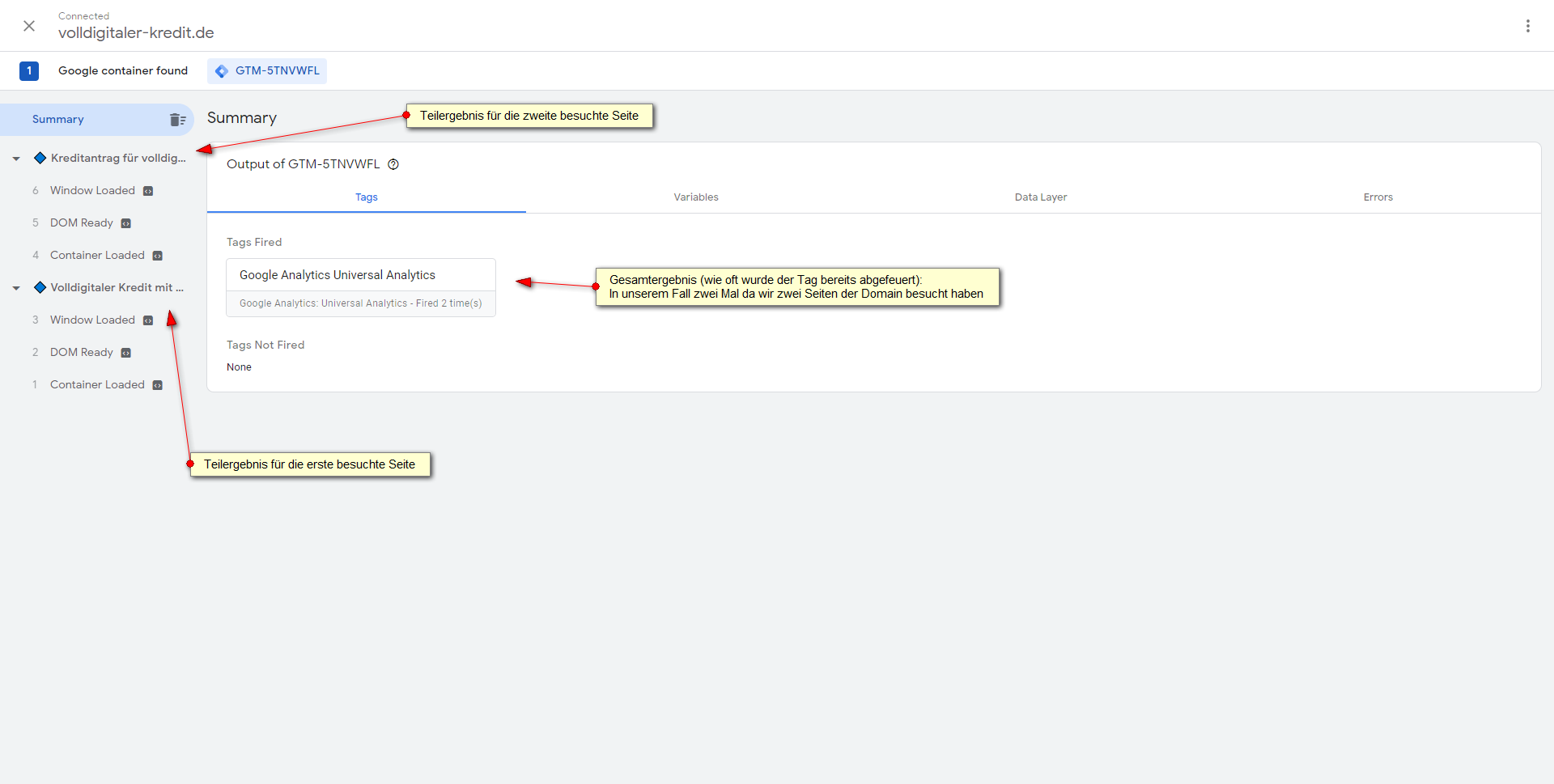Open event 4 Container Loaded

(x=97, y=255)
